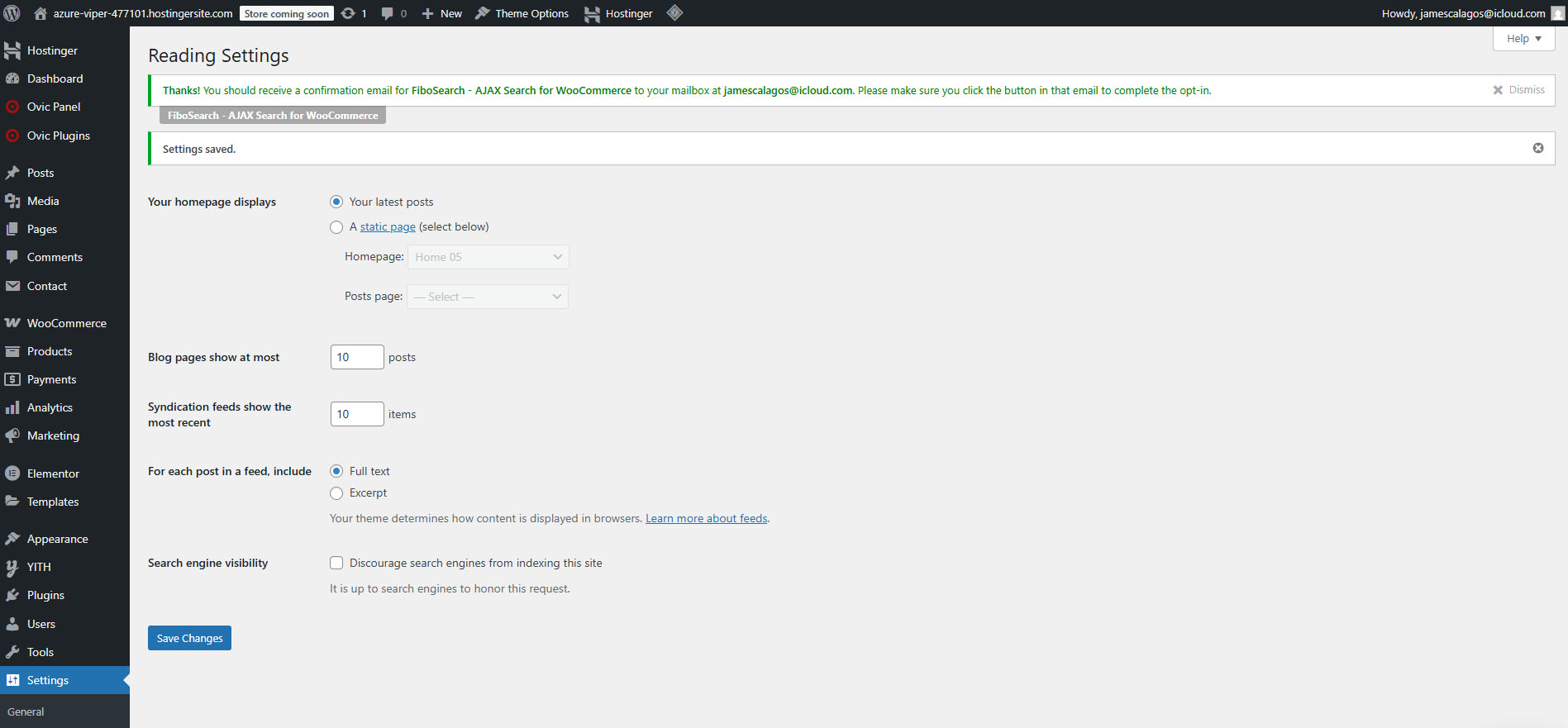Dismiss the FiboSearch confirmation notice
This screenshot has height=728, width=1568.
click(1518, 90)
